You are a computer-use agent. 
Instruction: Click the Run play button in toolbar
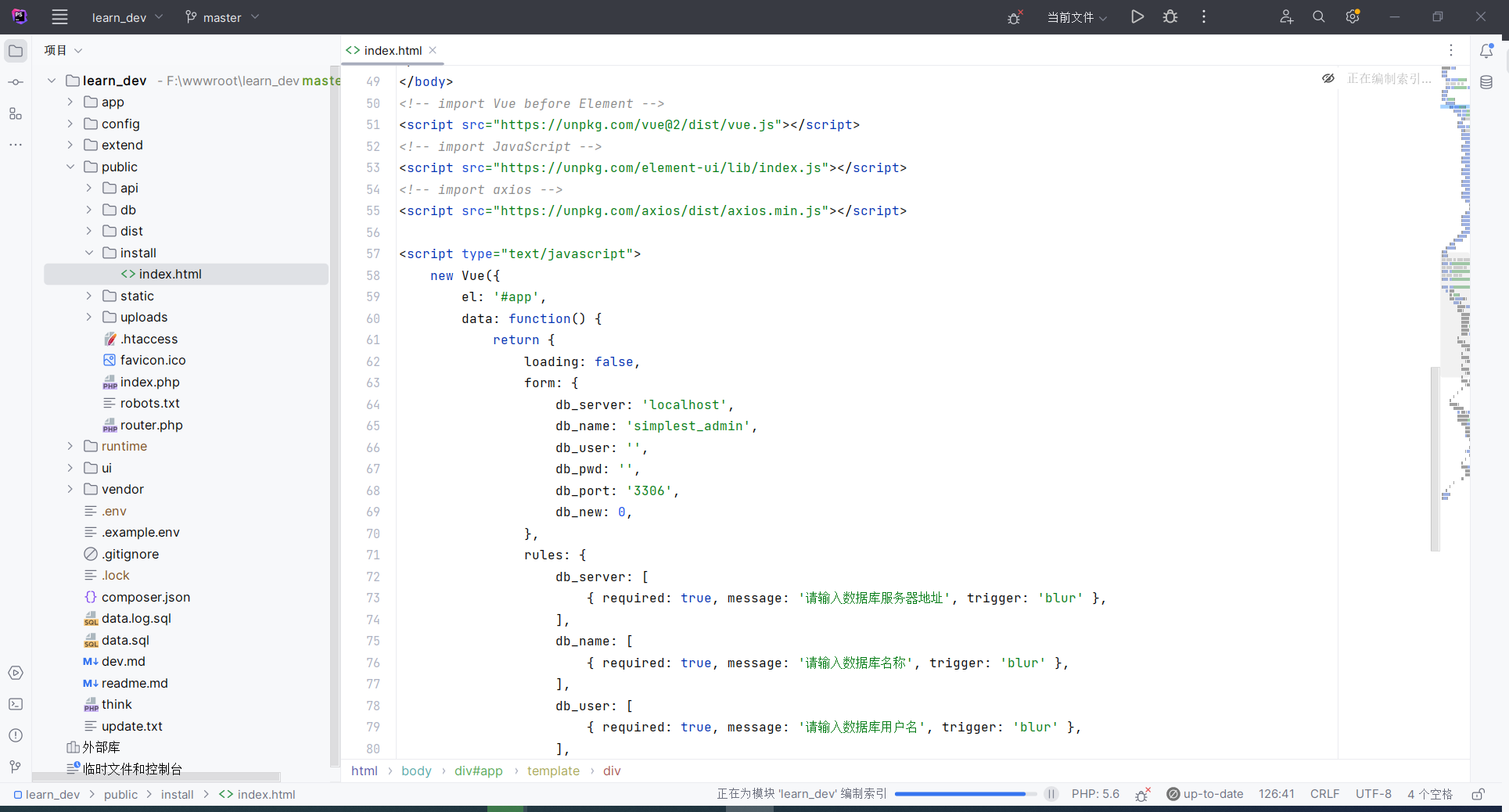[x=1137, y=16]
